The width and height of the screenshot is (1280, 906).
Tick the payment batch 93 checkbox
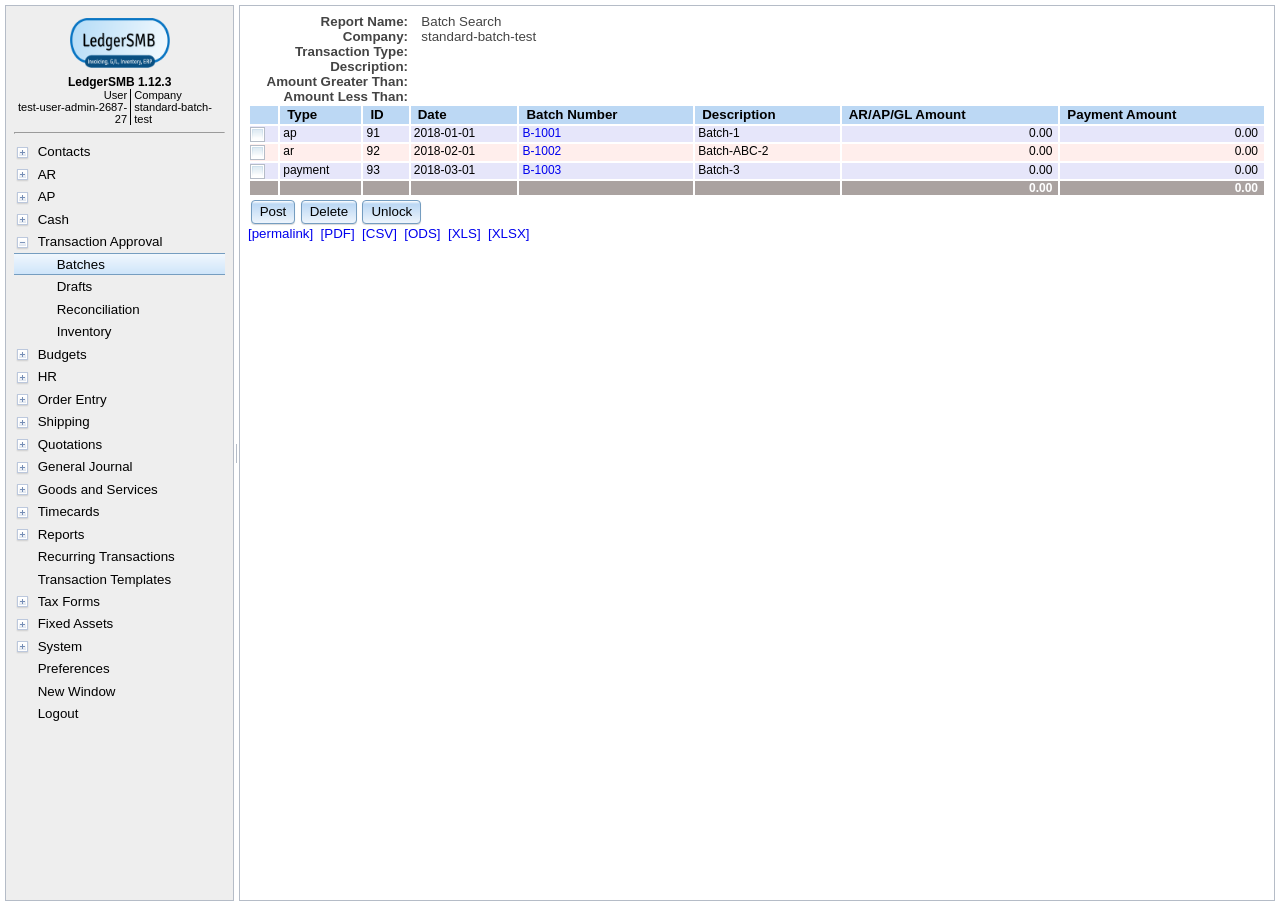[258, 171]
